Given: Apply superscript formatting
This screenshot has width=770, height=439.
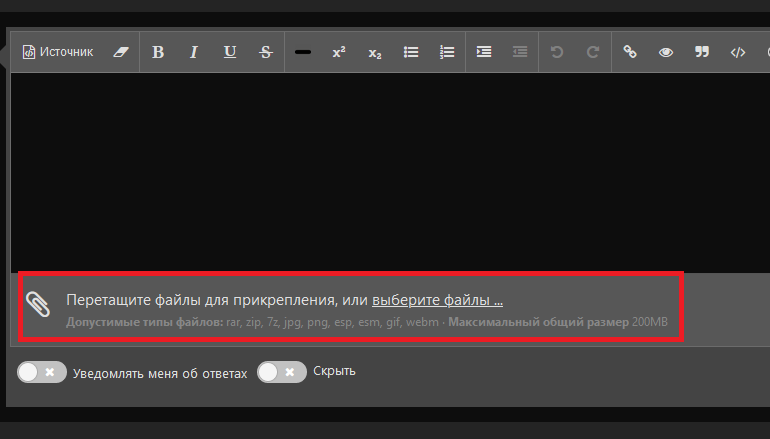Looking at the screenshot, I should click(x=339, y=52).
